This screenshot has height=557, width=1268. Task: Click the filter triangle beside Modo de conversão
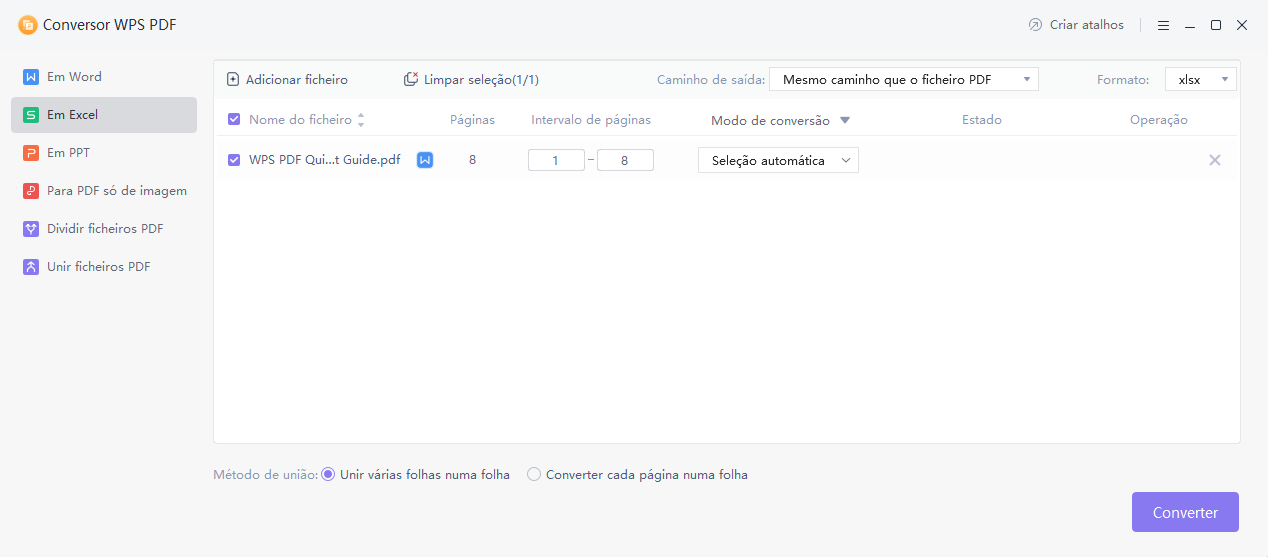[x=845, y=120]
